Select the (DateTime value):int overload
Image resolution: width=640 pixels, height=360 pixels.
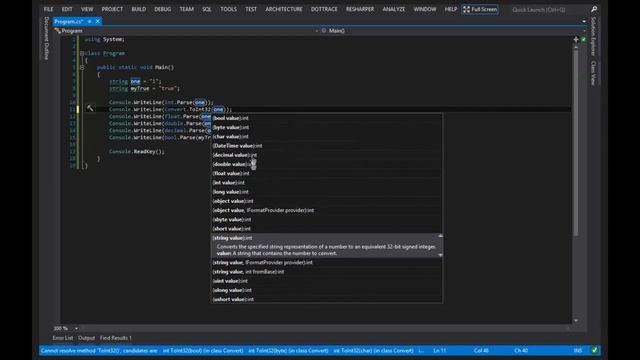327,146
